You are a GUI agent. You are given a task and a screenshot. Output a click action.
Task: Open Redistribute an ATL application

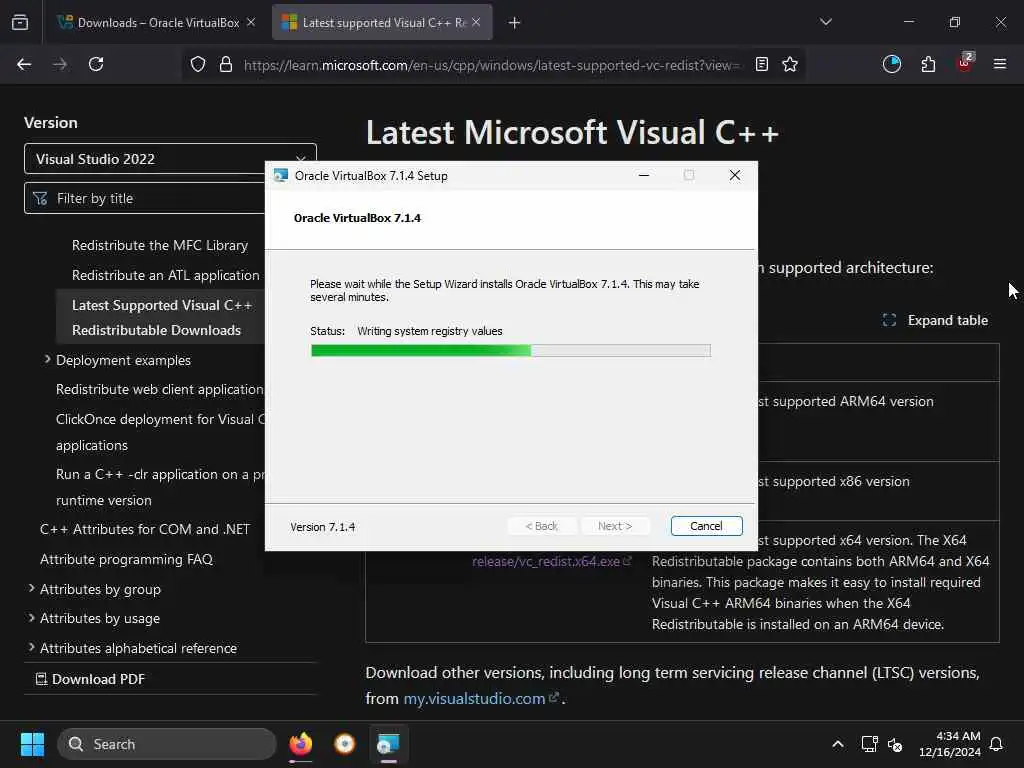tap(165, 276)
